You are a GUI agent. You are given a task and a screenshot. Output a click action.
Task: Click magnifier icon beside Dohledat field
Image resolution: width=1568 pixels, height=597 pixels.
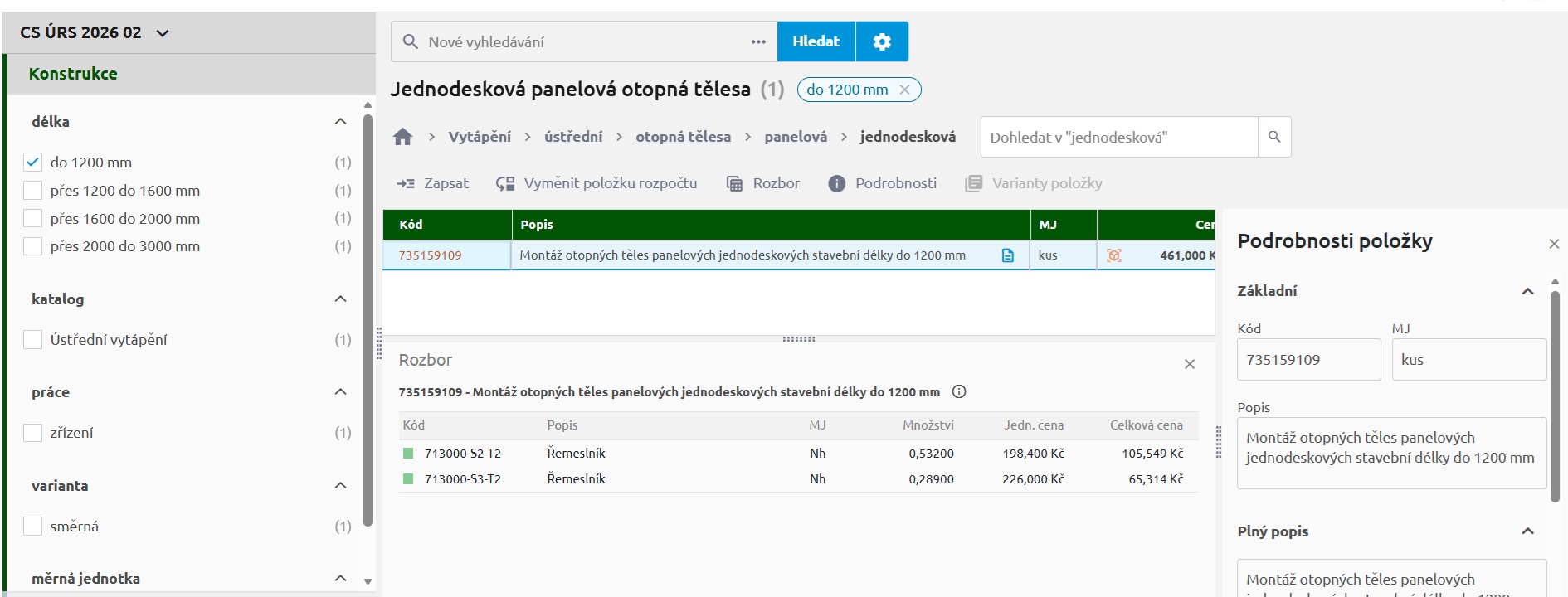pos(1275,137)
